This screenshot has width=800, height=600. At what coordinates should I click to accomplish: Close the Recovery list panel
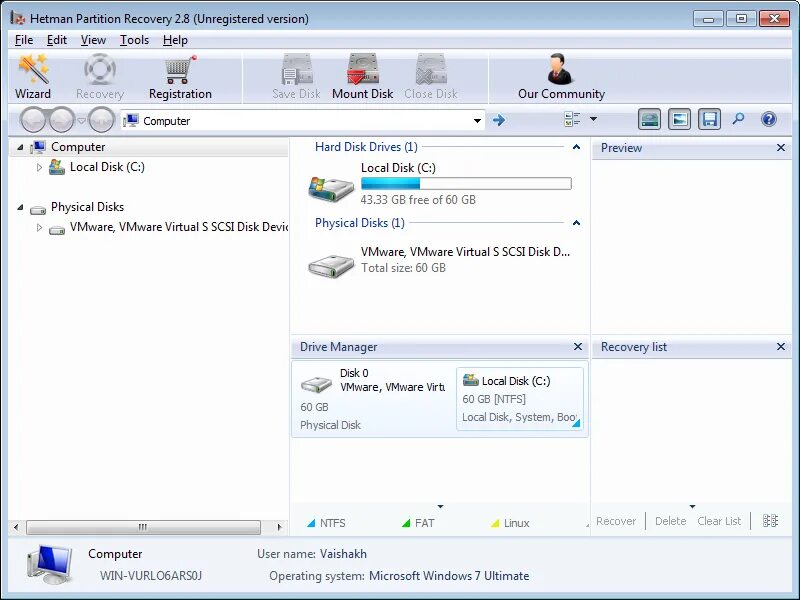(x=781, y=346)
